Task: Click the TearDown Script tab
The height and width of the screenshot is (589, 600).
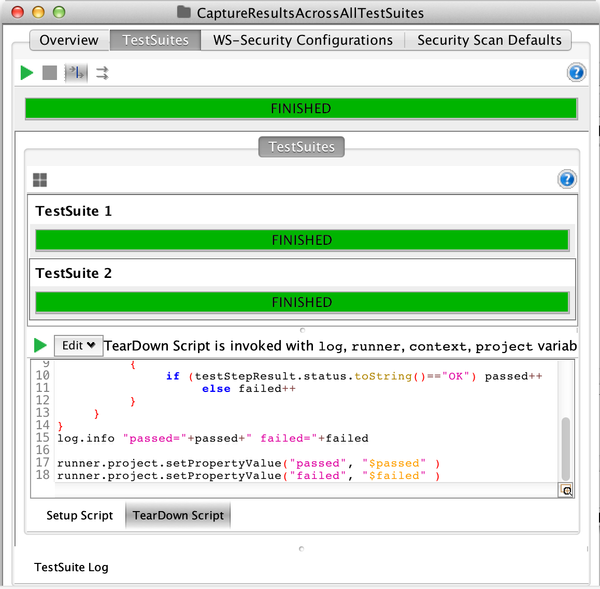Action: [x=178, y=516]
